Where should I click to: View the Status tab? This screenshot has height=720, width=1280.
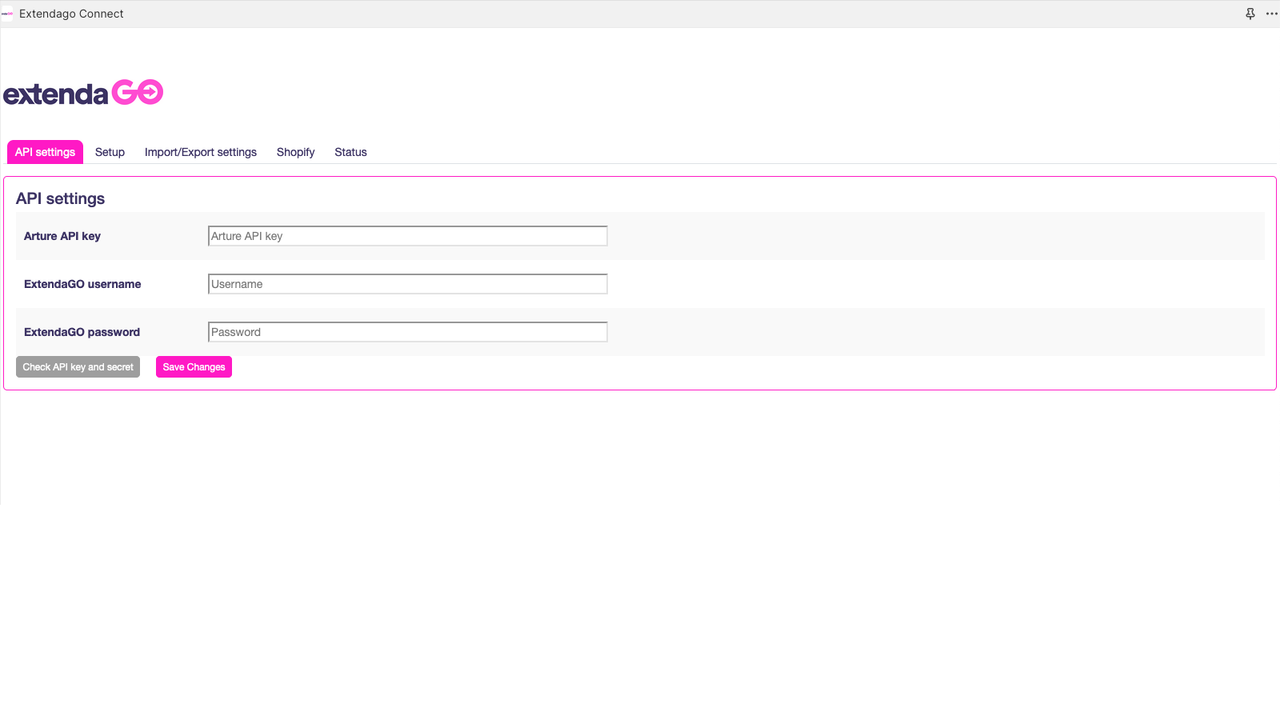coord(350,152)
